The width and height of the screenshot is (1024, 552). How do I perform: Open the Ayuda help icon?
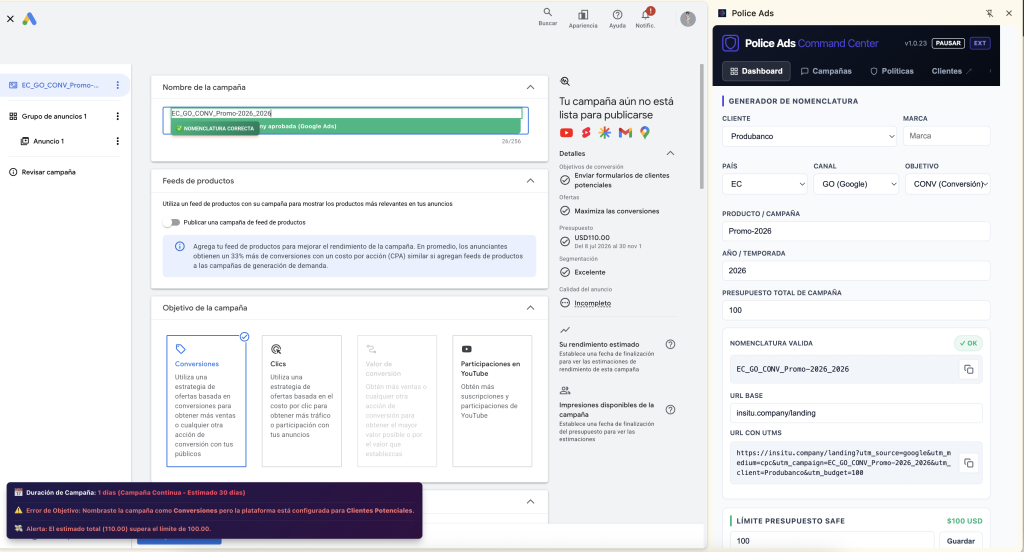coord(617,14)
